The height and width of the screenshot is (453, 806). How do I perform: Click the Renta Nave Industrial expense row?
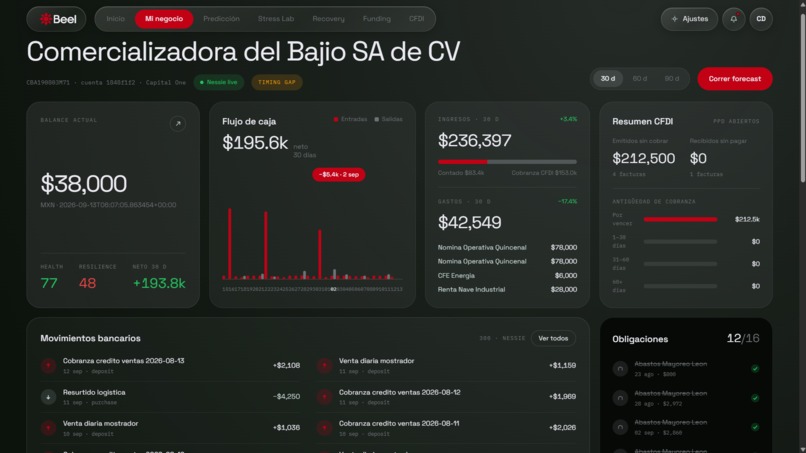click(x=507, y=289)
